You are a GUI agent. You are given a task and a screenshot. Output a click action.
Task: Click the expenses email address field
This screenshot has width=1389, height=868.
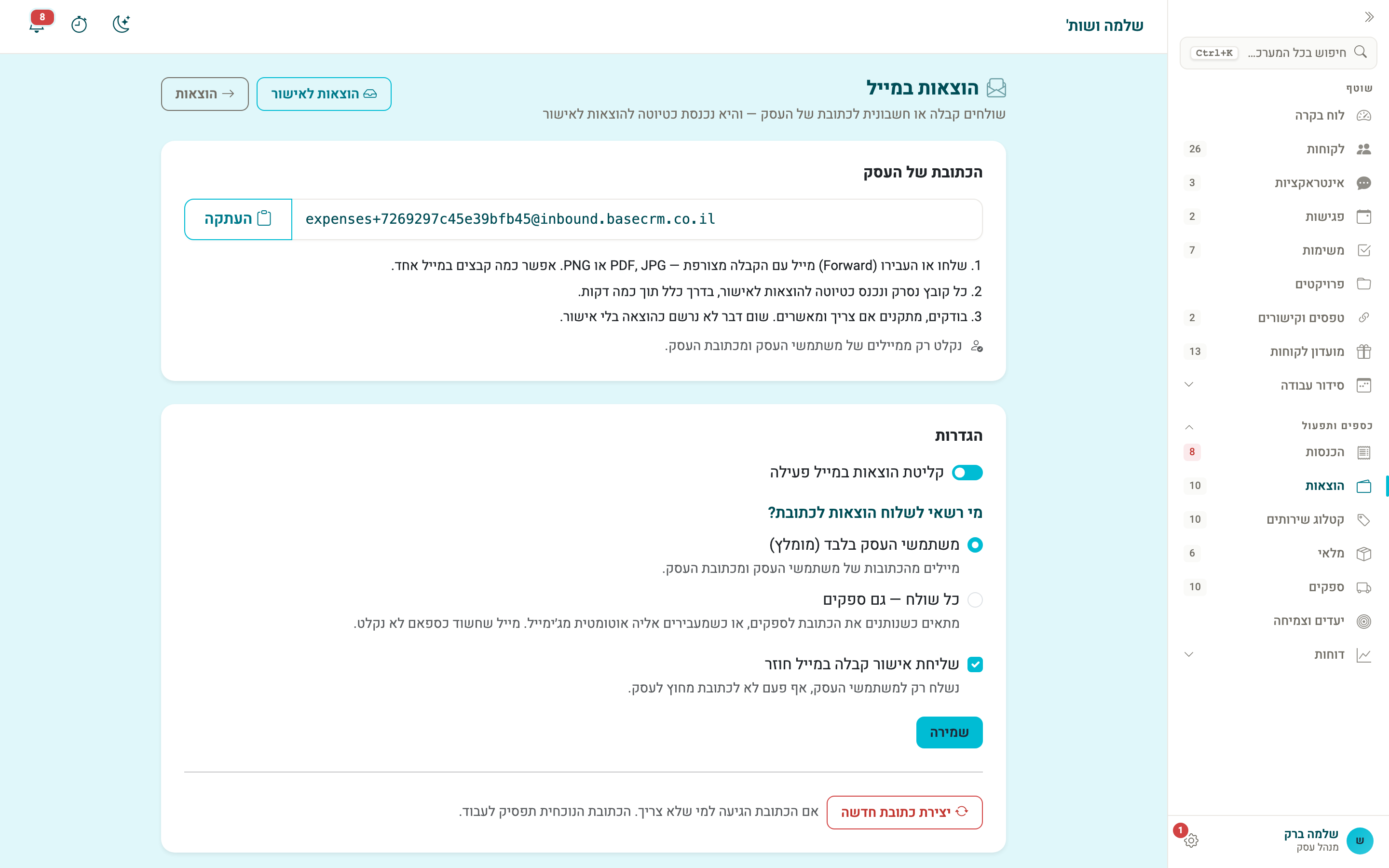(637, 219)
